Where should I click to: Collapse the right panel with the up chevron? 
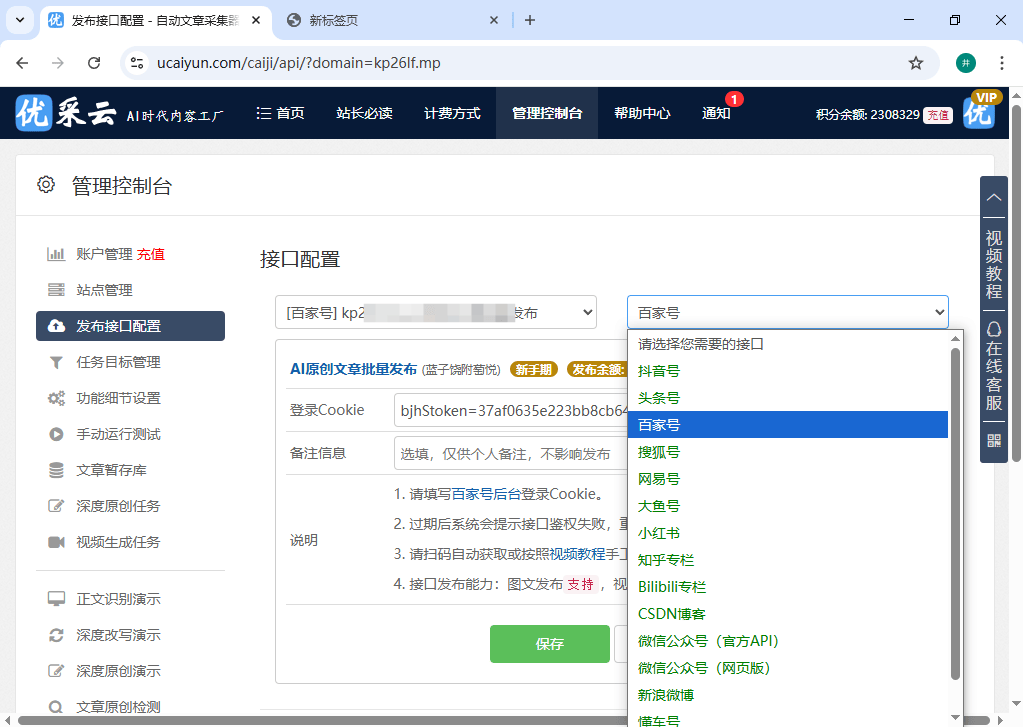[993, 197]
